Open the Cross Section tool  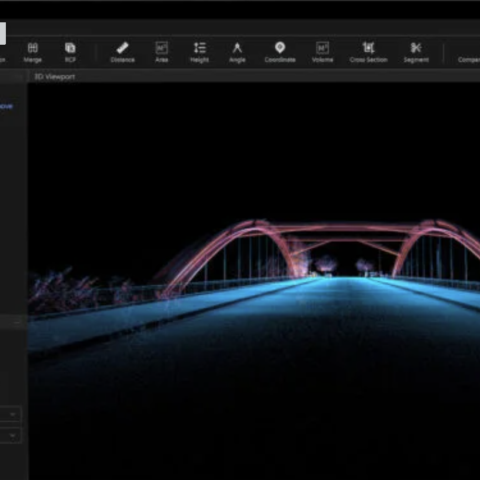pyautogui.click(x=368, y=52)
